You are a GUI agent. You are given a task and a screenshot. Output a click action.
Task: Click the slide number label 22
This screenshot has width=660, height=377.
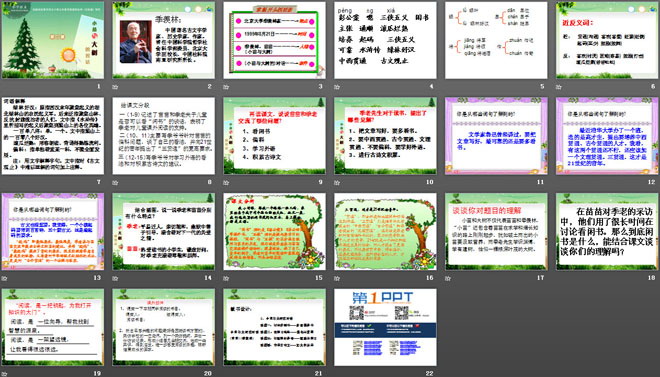[429, 373]
